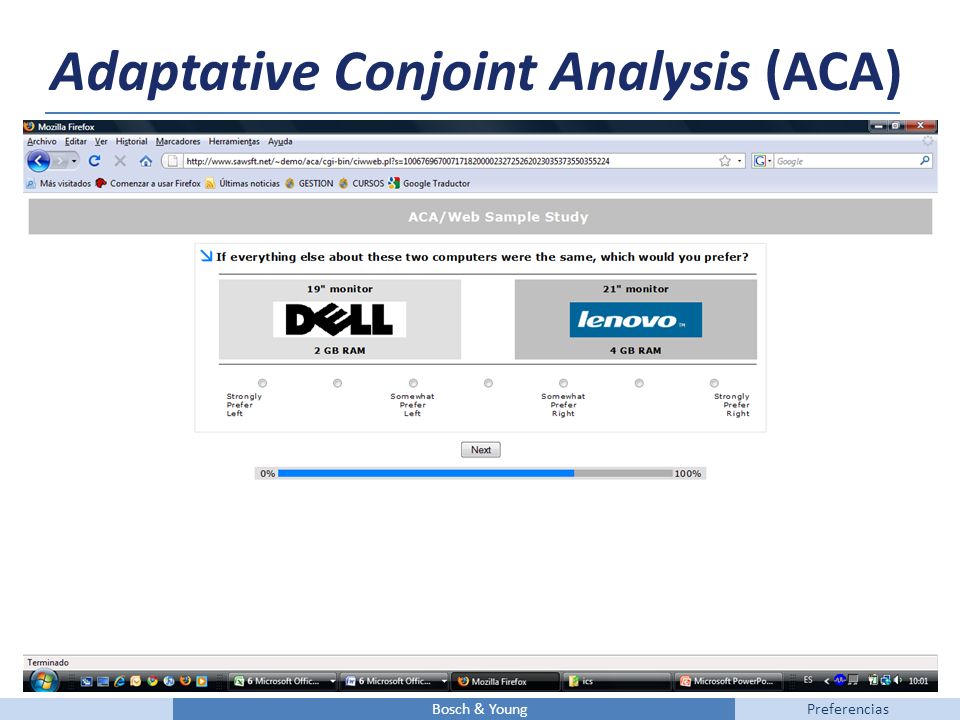Viewport: 960px width, 720px height.
Task: Click the Firefox forward arrow
Action: (x=60, y=162)
